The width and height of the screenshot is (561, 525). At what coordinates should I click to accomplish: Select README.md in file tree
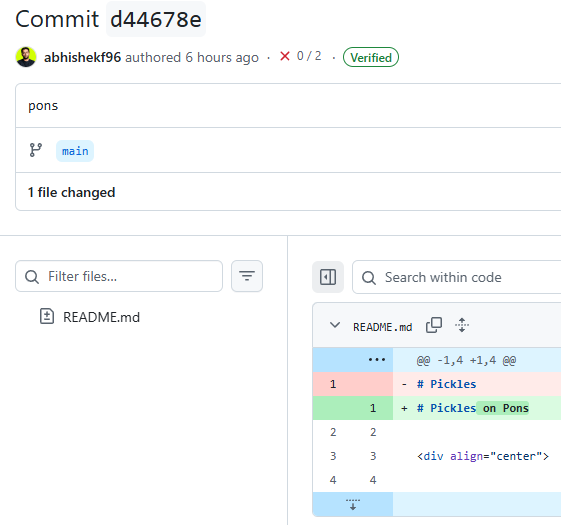(101, 317)
